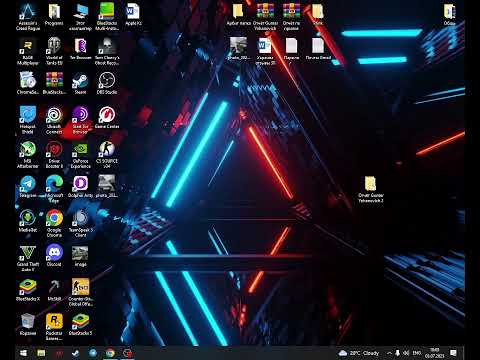Image resolution: width=480 pixels, height=360 pixels.
Task: Launch Tom Clancy's Ghost Recon shortcut
Action: (107, 51)
